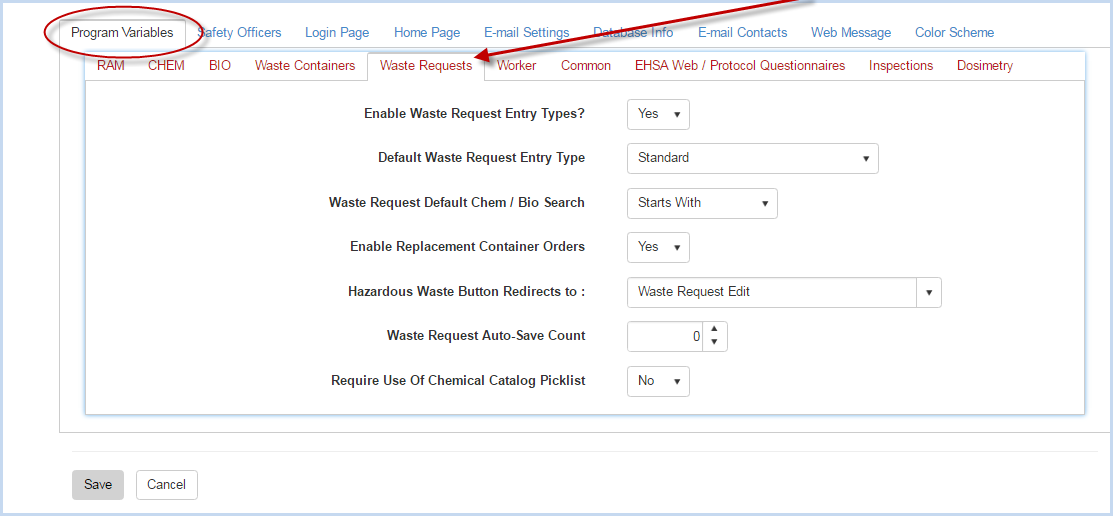Viewport: 1113px width, 516px height.
Task: Select the Color Scheme tab
Action: tap(954, 33)
